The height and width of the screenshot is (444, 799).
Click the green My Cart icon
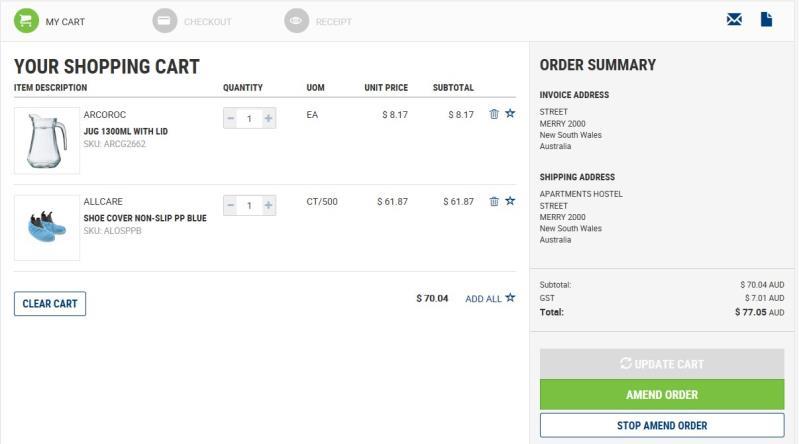(27, 21)
